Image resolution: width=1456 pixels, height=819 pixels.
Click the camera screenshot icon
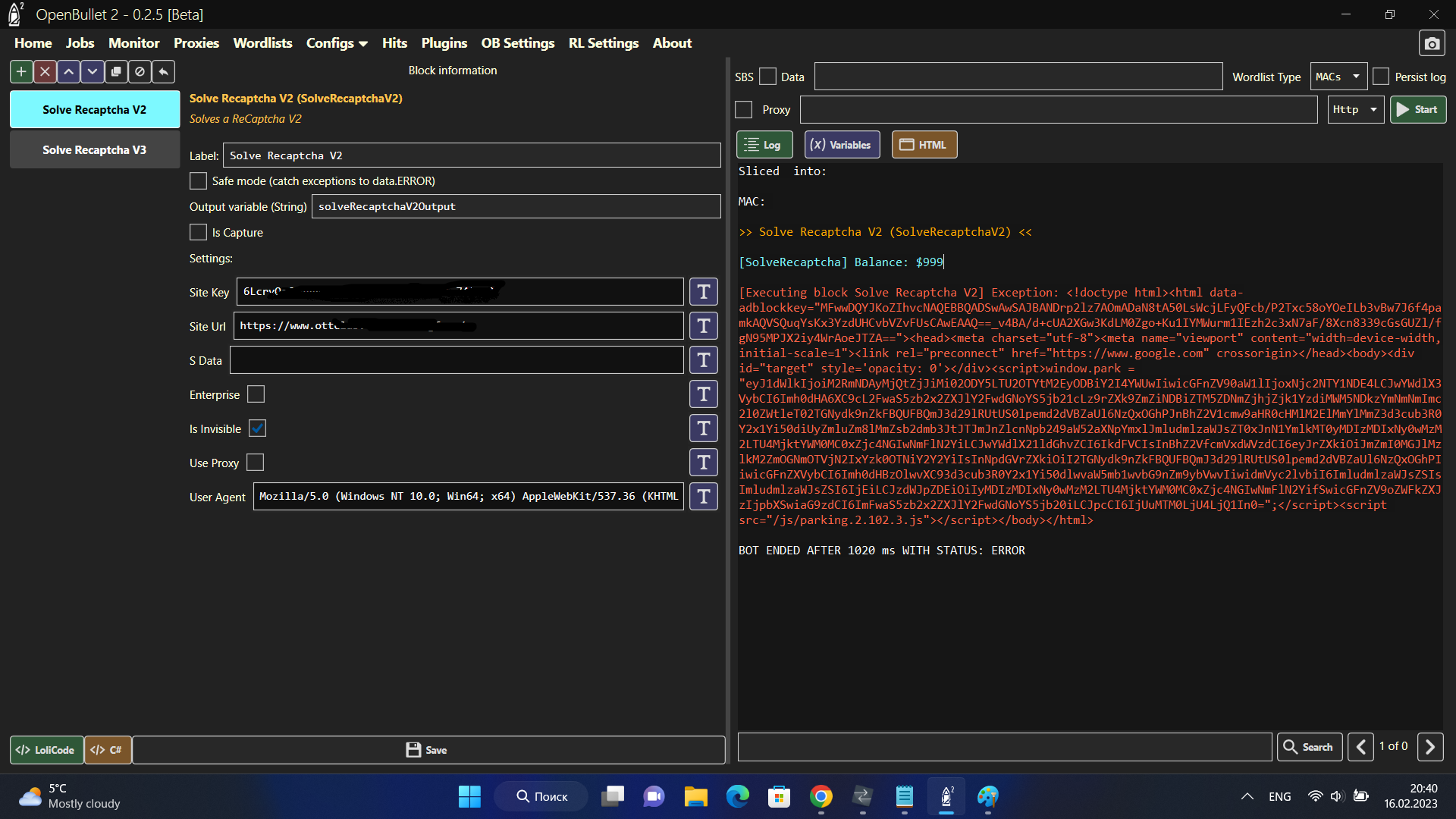tap(1431, 44)
